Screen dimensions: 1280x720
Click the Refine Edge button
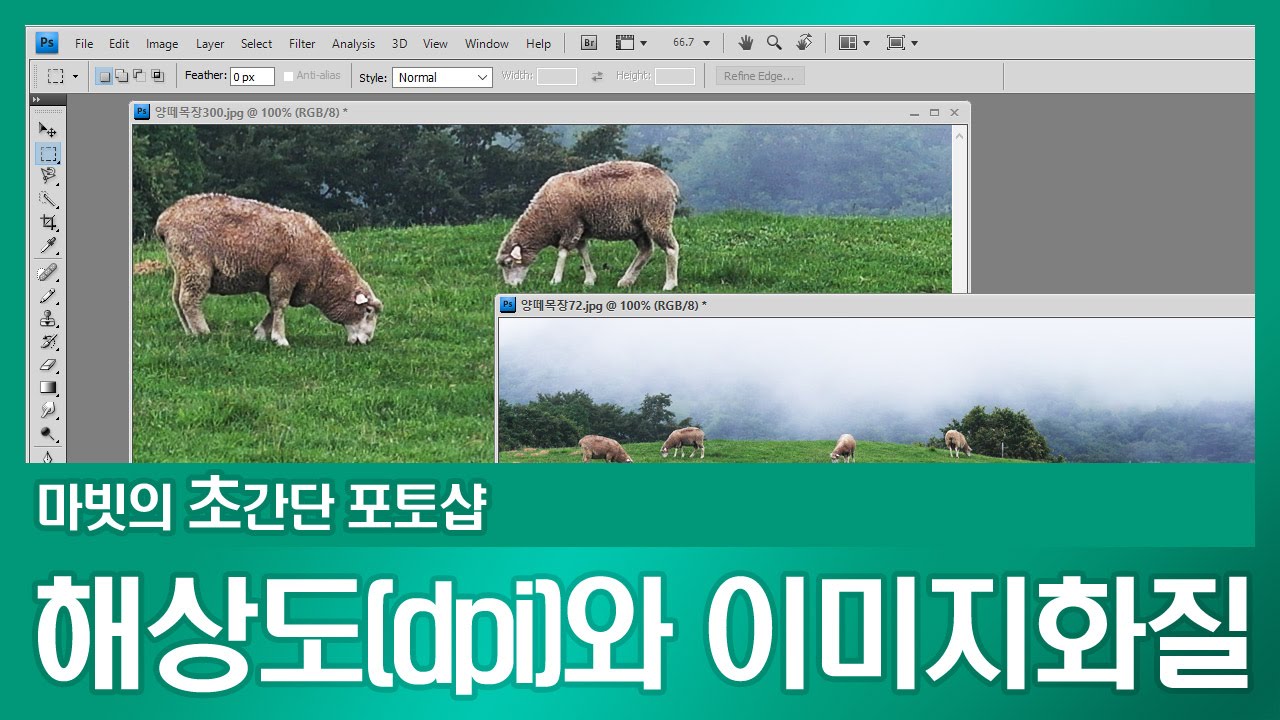click(760, 76)
